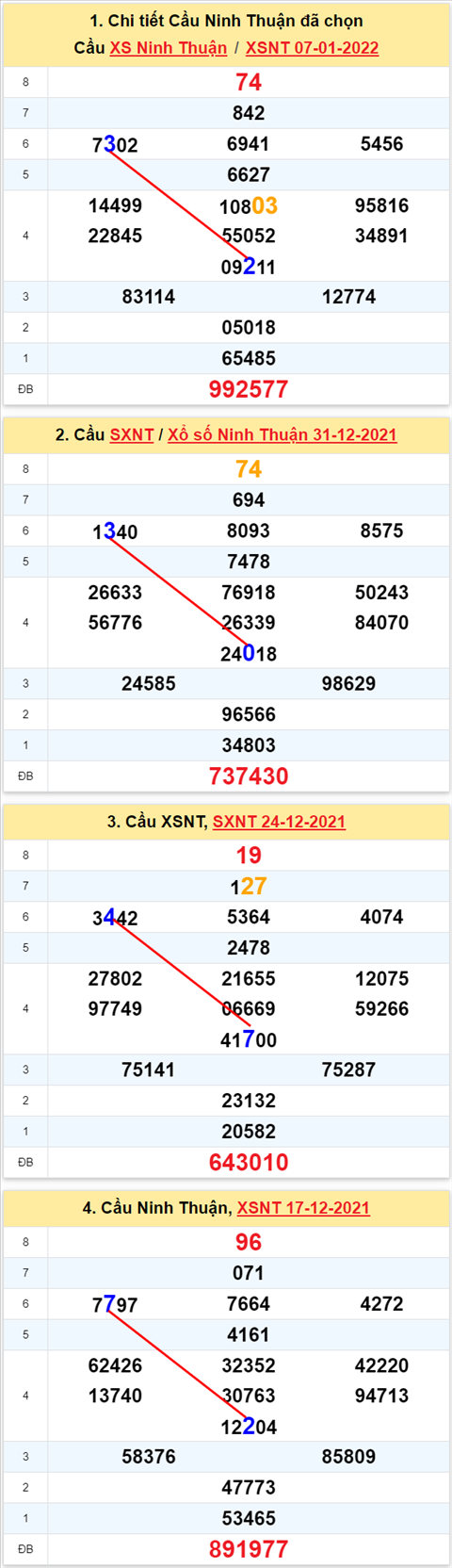The image size is (452, 1568).
Task: Click number 694 in second table
Action: tap(249, 500)
